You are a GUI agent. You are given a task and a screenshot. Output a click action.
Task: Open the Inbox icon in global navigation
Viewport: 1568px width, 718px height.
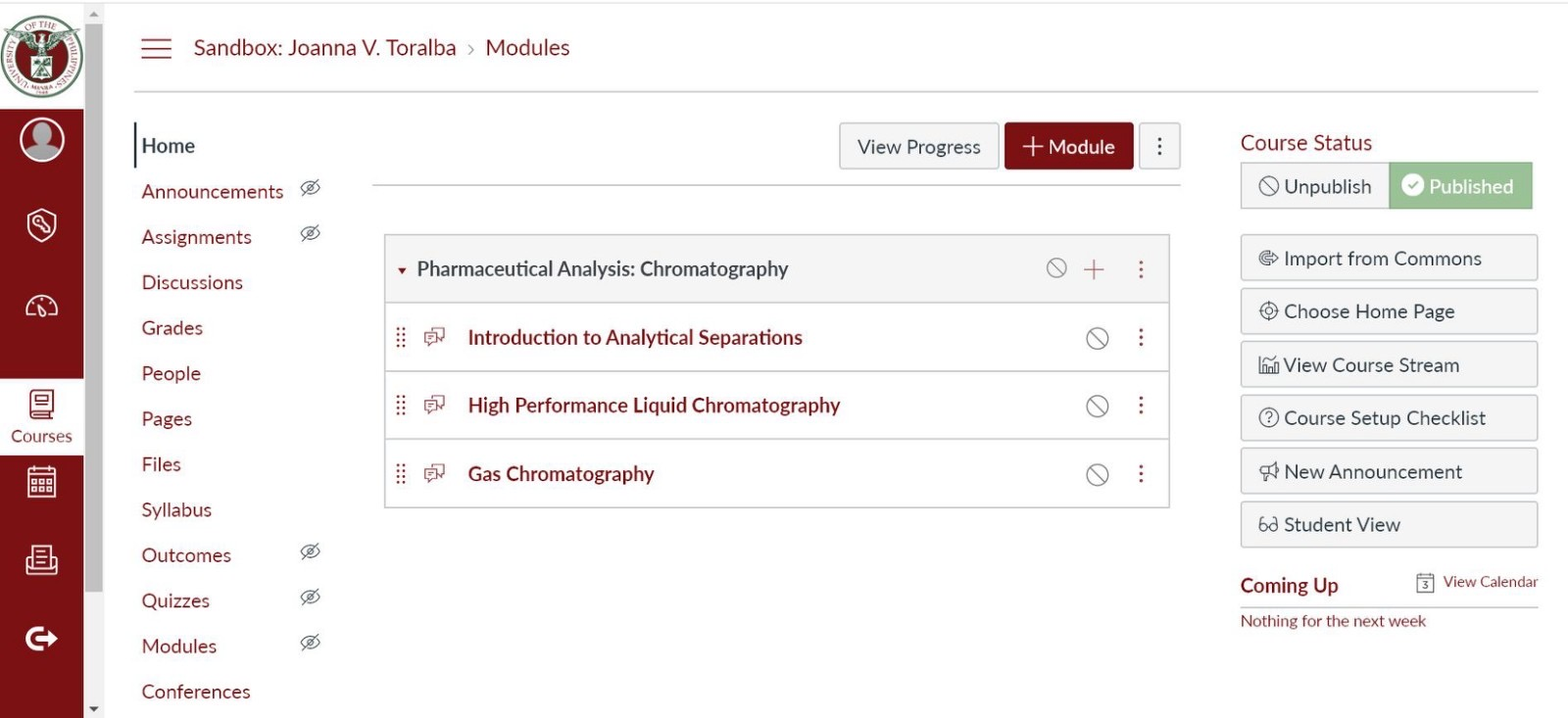tap(41, 559)
